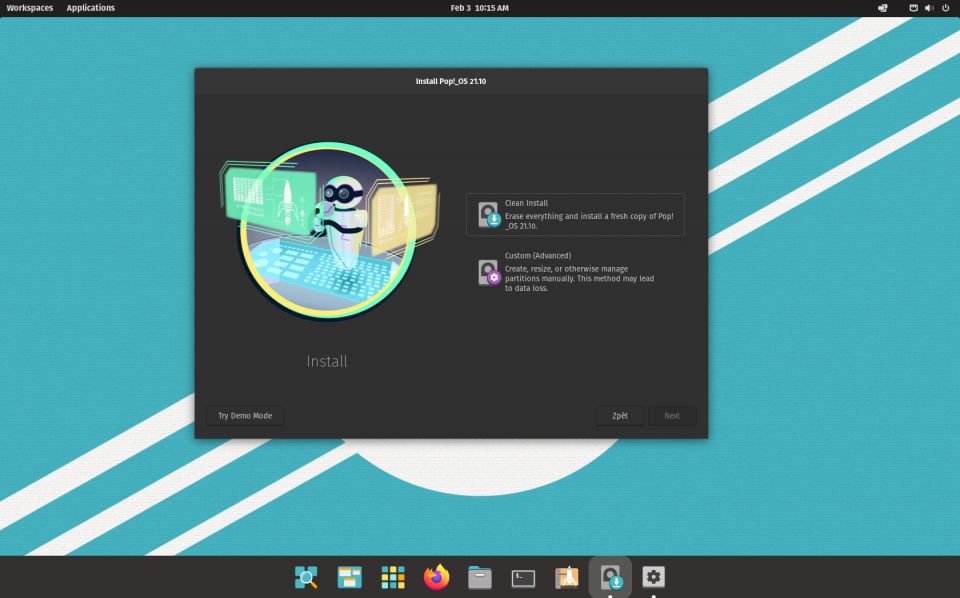Screen dimensions: 960x598
Task: Open the Files manager from dock
Action: 480,577
